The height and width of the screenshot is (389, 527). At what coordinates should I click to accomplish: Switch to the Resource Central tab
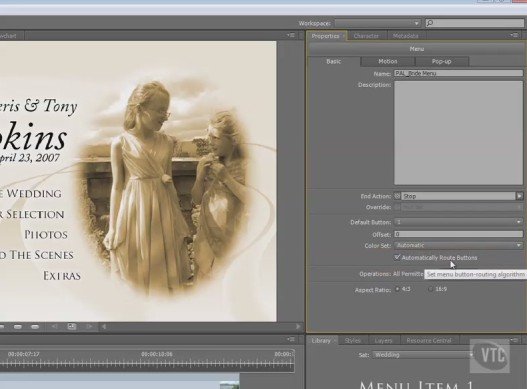coord(429,341)
